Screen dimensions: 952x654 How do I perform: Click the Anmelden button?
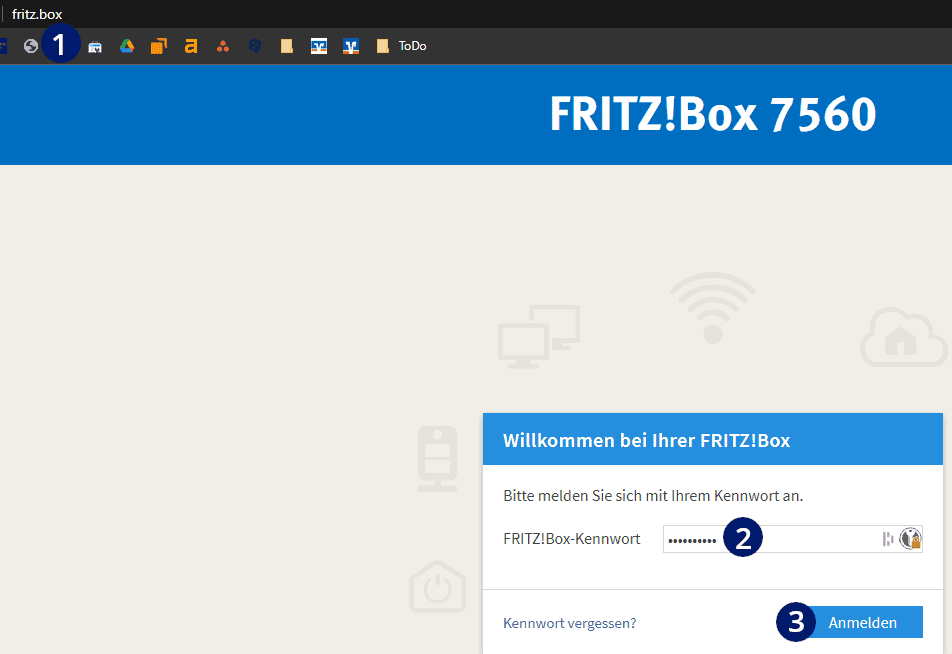click(862, 622)
